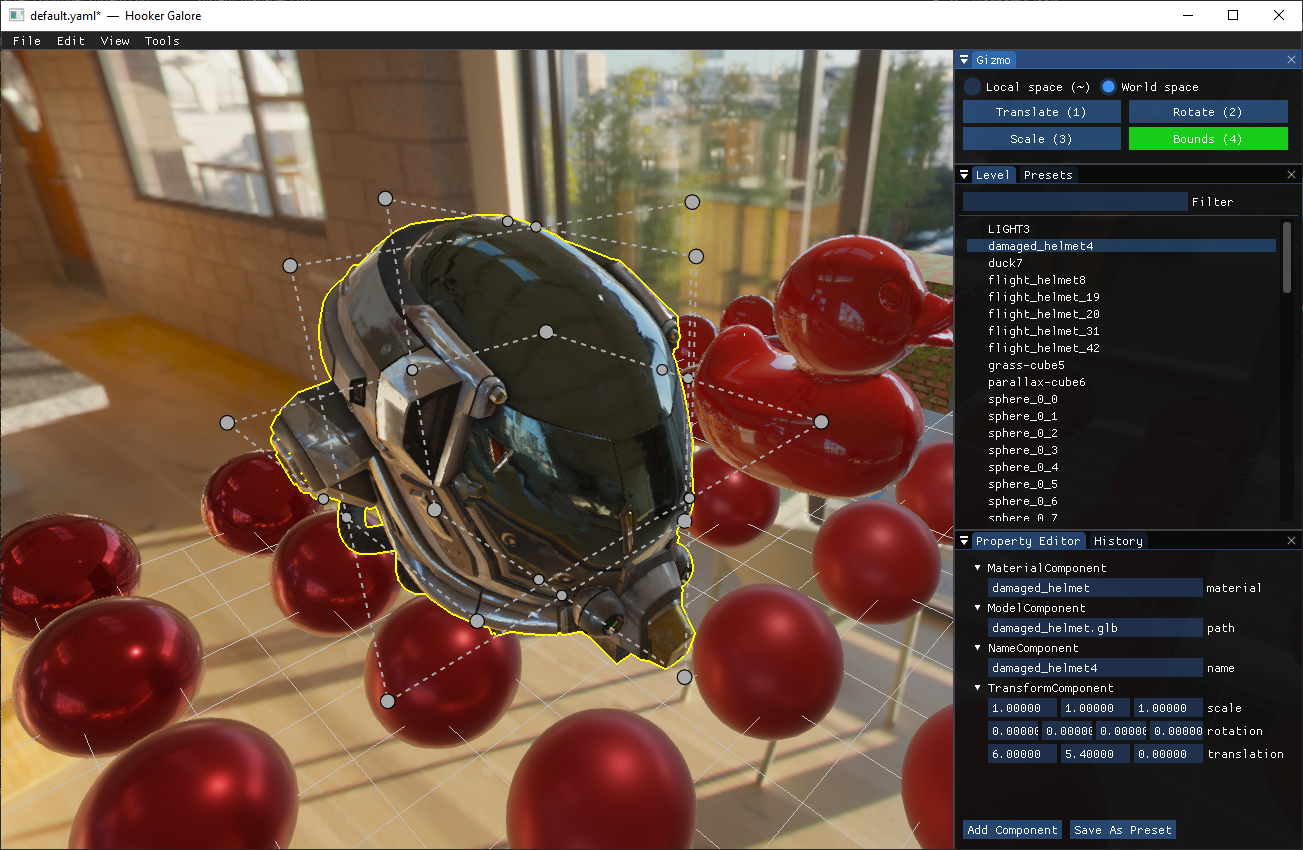Click the Save As Preset button
The width and height of the screenshot is (1303, 850).
(x=1123, y=830)
